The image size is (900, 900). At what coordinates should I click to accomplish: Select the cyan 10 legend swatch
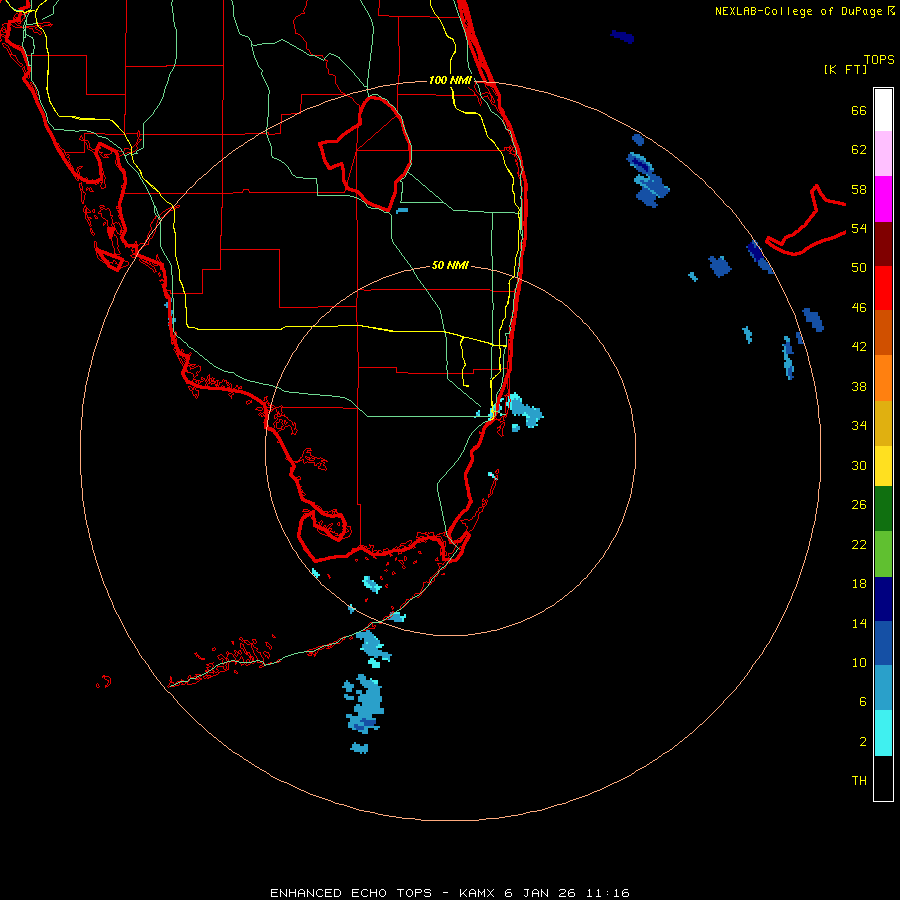coord(883,733)
